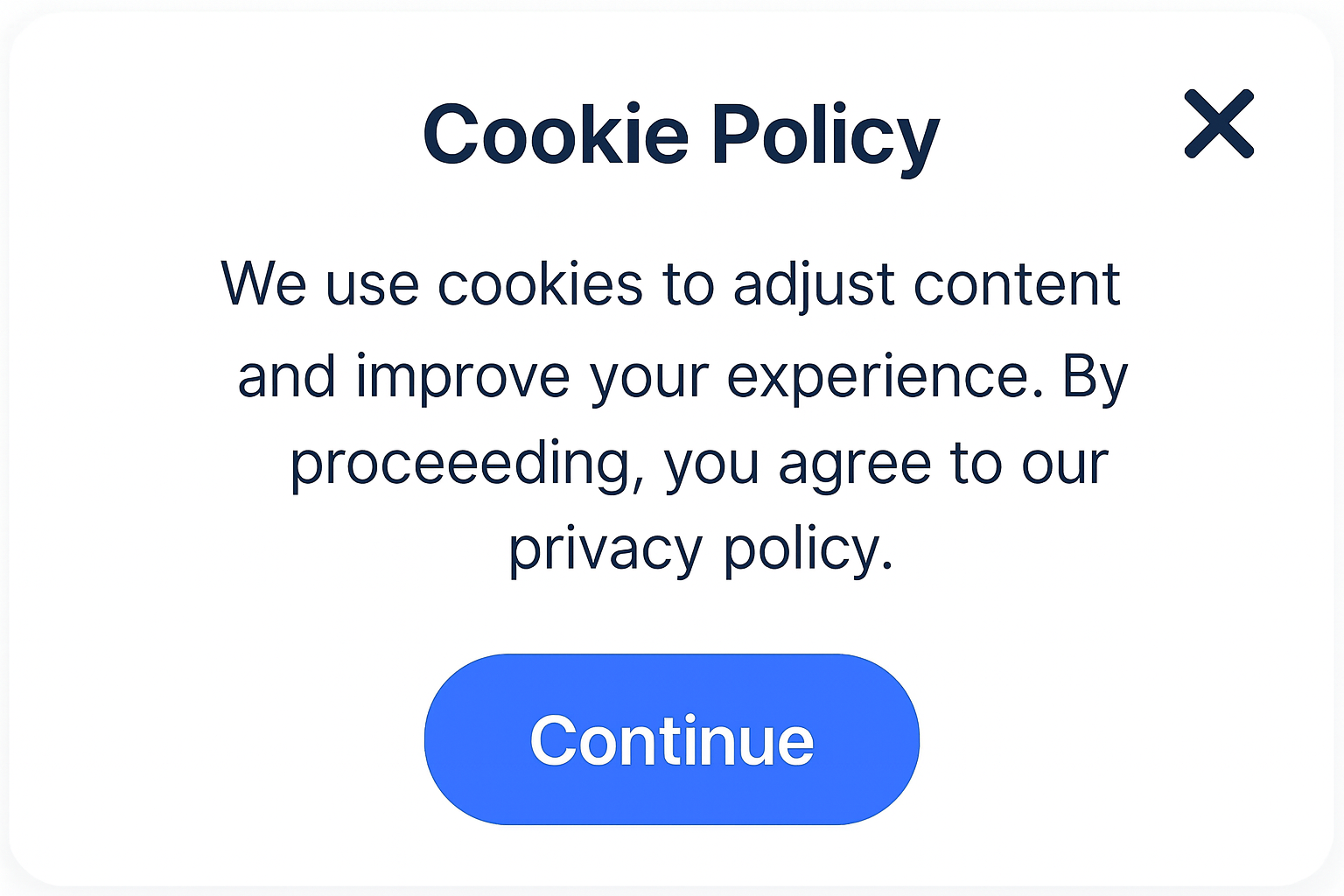Click the word "improve" in the message
This screenshot has height=896, width=1344.
pos(463,376)
